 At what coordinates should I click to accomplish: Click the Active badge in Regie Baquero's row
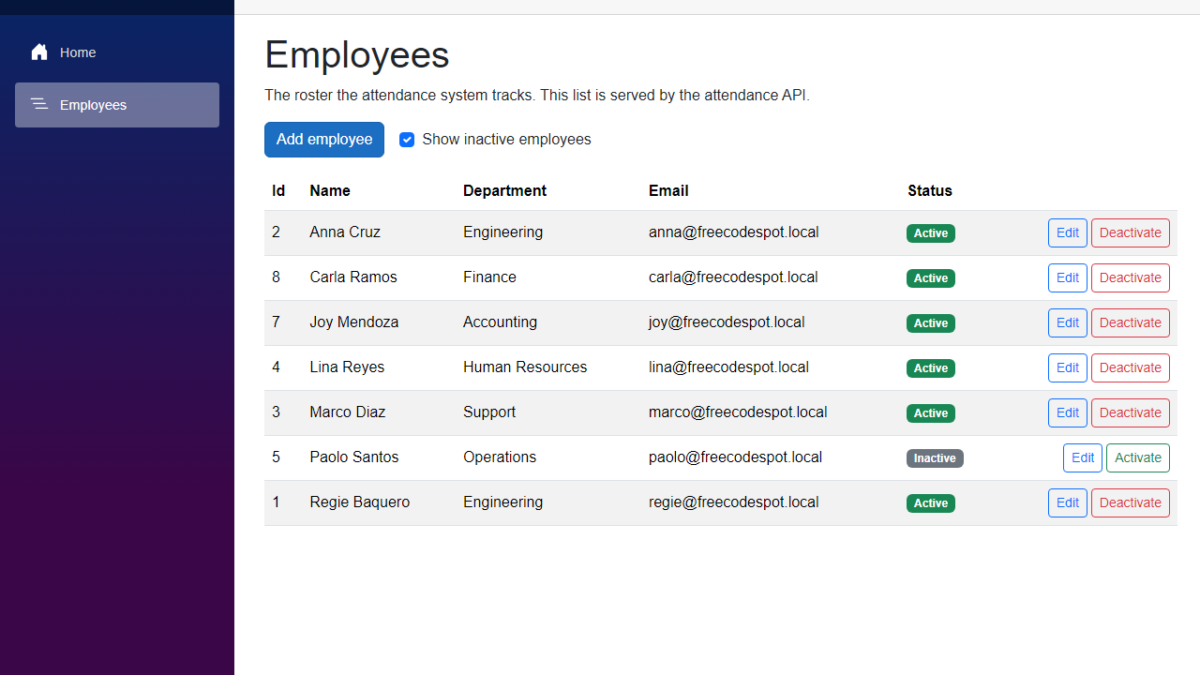931,503
